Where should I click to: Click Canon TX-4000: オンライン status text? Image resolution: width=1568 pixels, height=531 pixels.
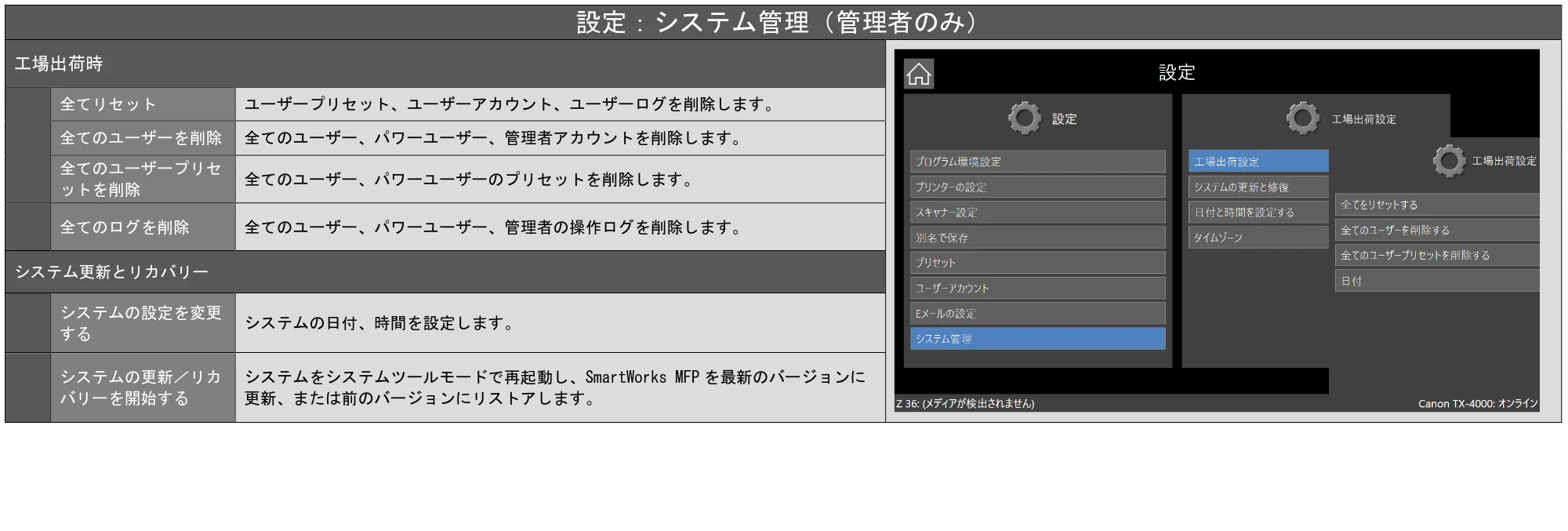(1478, 404)
